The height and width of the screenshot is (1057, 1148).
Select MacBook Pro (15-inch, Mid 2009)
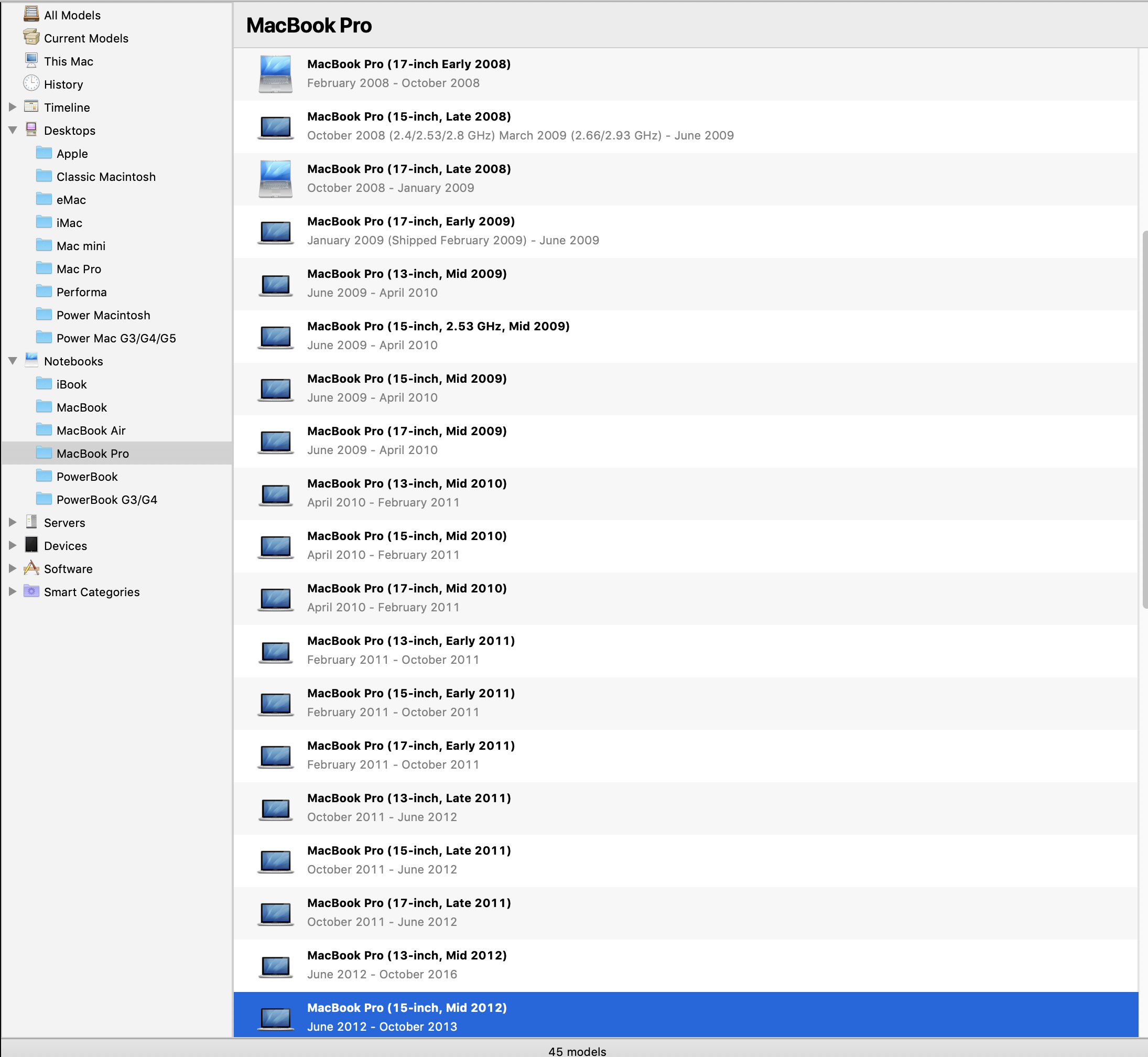click(686, 389)
